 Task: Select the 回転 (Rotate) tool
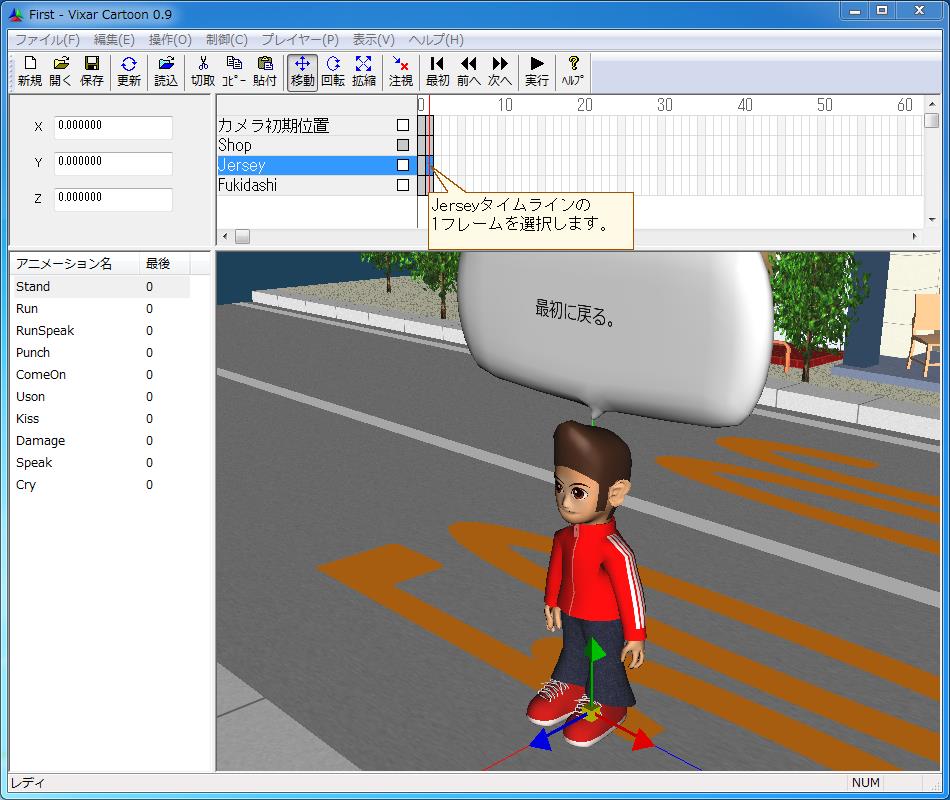coord(333,71)
